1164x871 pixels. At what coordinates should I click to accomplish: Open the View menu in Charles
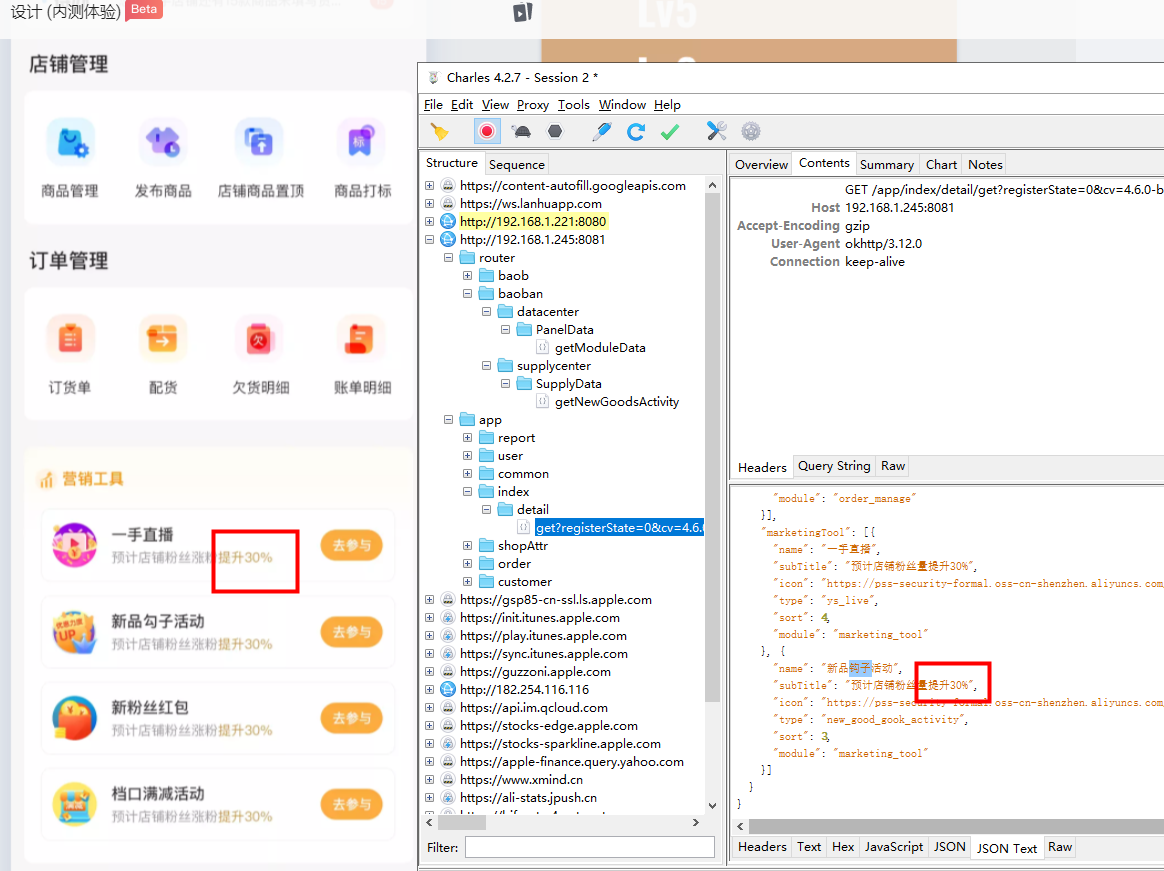pos(495,105)
